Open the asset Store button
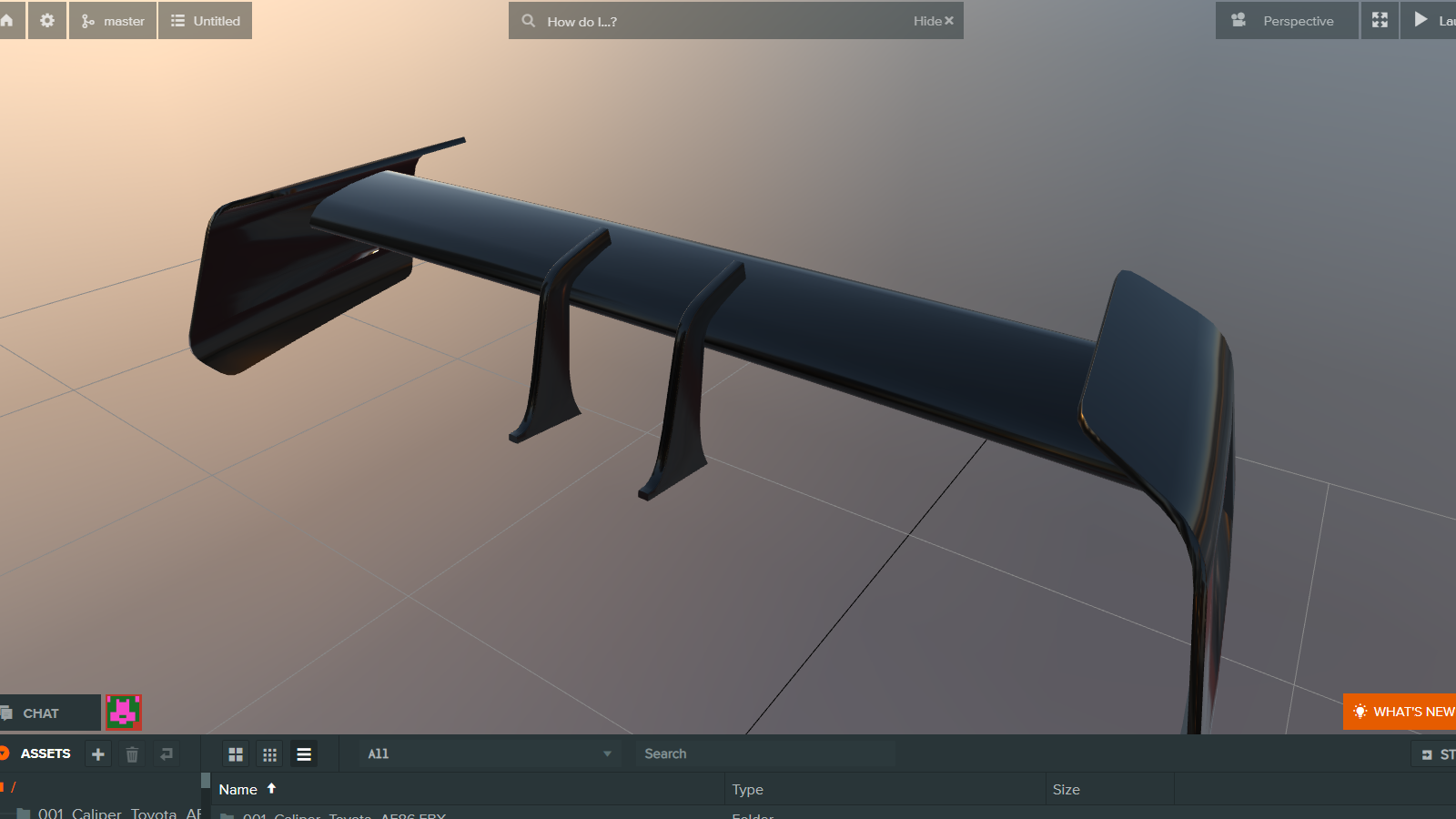This screenshot has height=819, width=1456. pos(1434,754)
